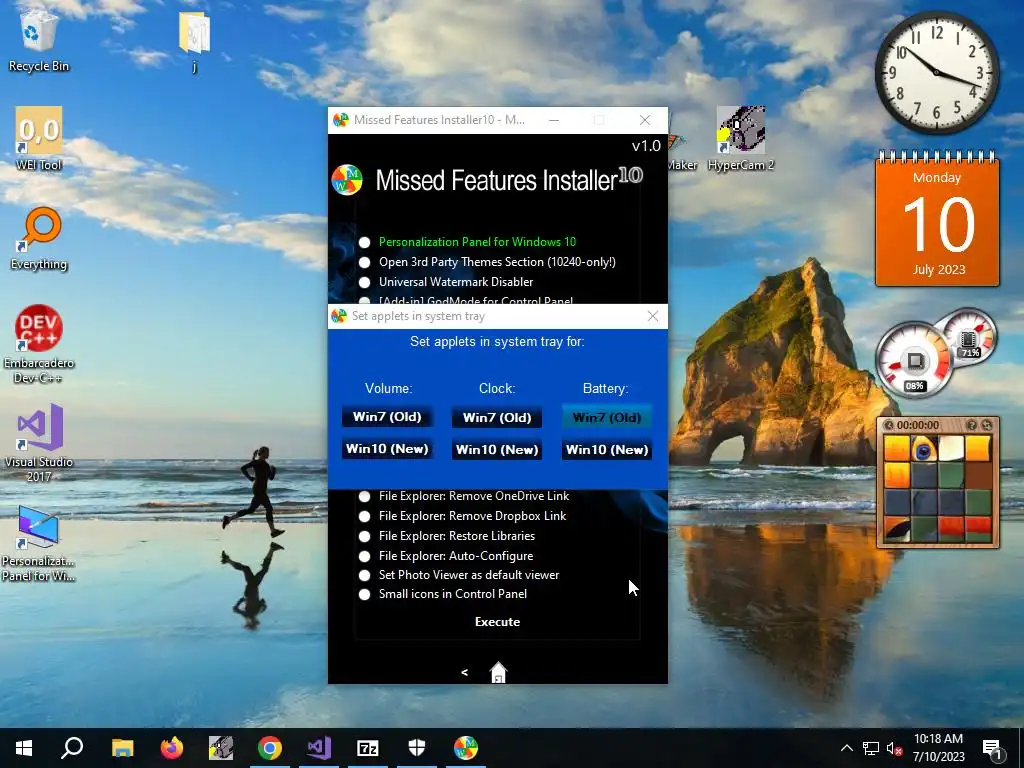1024x768 pixels.
Task: Click the Missed Features Installer logo
Action: (347, 180)
